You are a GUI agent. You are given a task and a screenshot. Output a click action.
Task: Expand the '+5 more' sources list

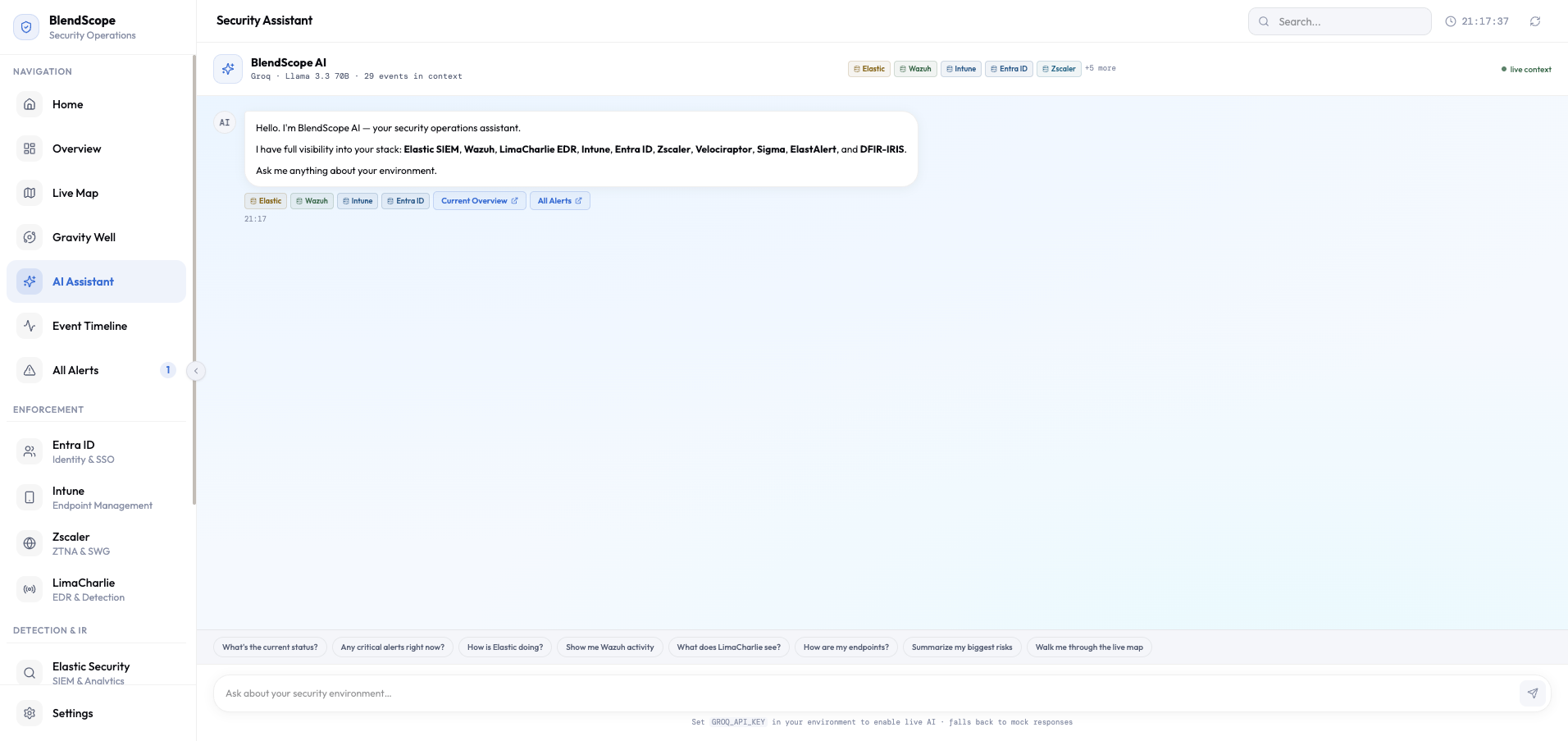point(1101,68)
